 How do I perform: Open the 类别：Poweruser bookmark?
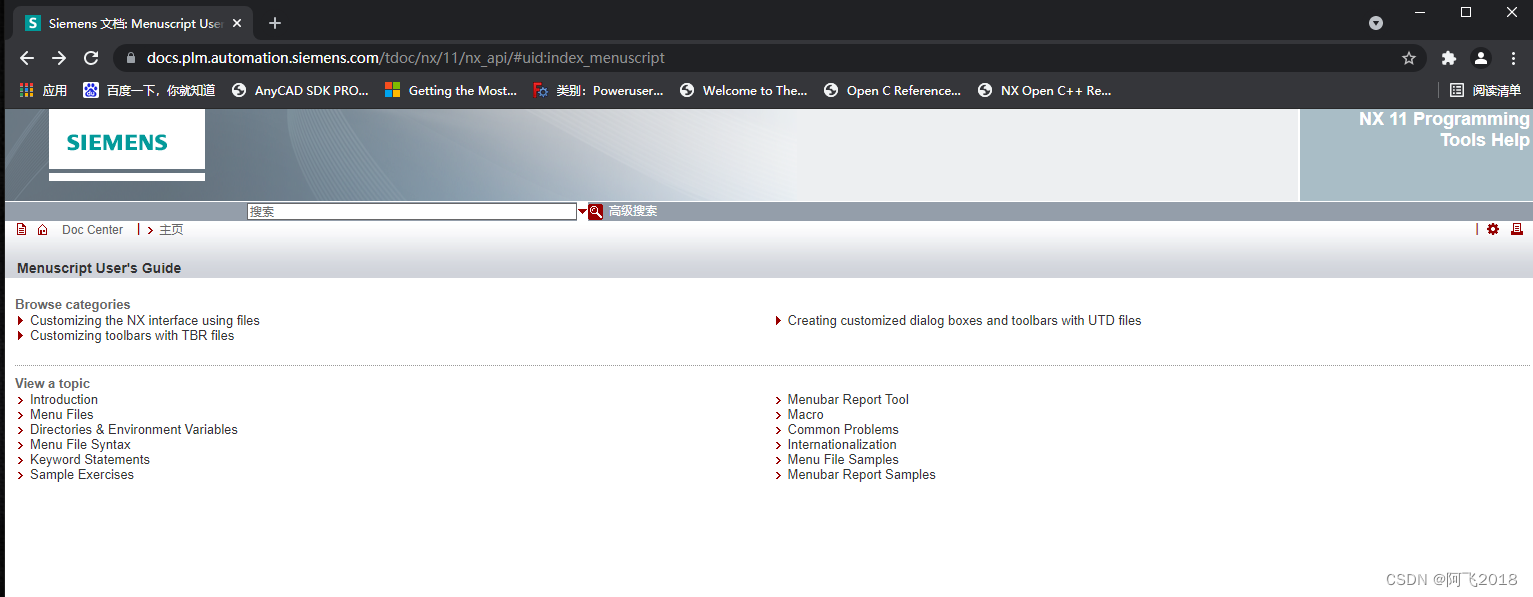[x=598, y=90]
